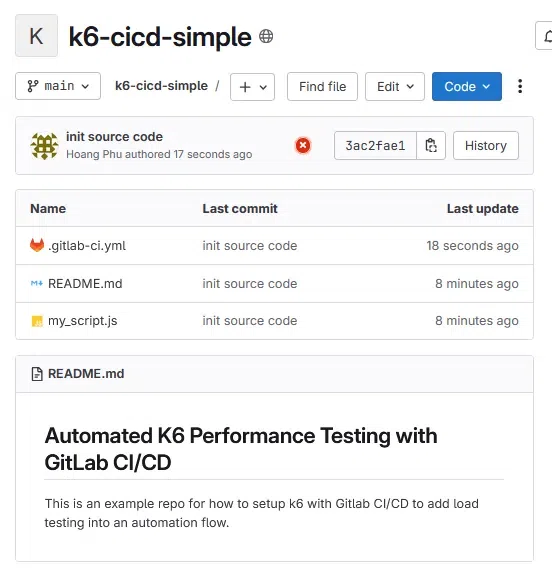Click the Find file button
The image size is (552, 570).
(x=323, y=87)
